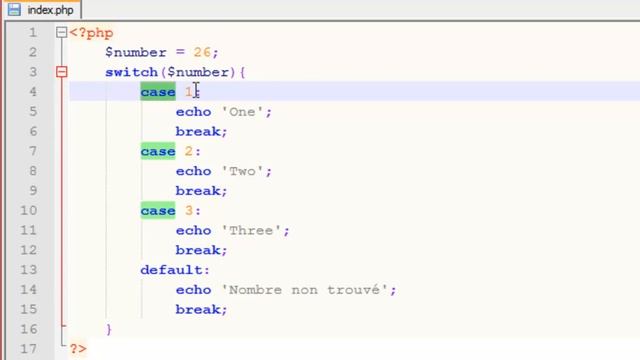Click line number 11 in margin
This screenshot has width=640, height=360.
click(29, 231)
